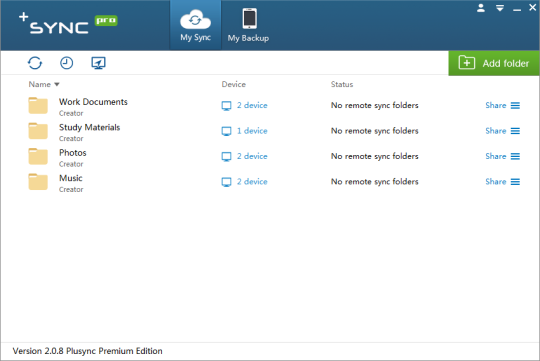540x361 pixels.
Task: Switch to the My Sync tab
Action: 196,25
